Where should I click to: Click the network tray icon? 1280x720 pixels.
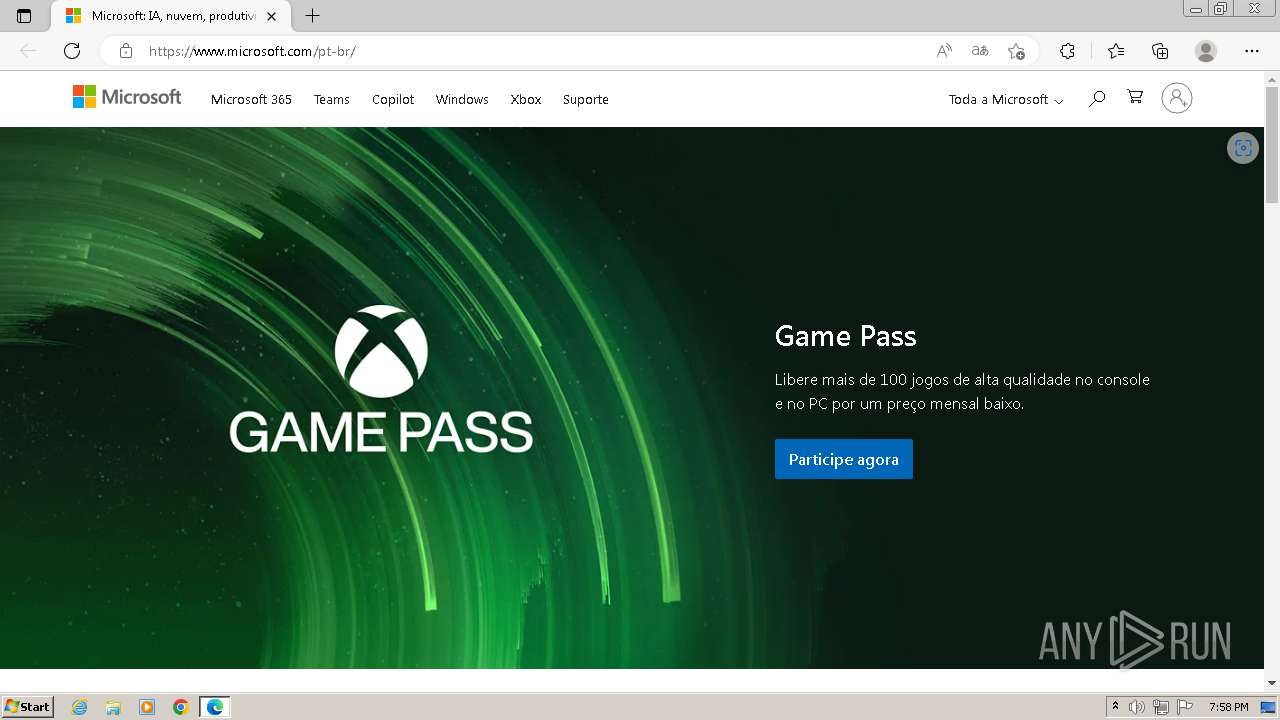(x=1161, y=707)
